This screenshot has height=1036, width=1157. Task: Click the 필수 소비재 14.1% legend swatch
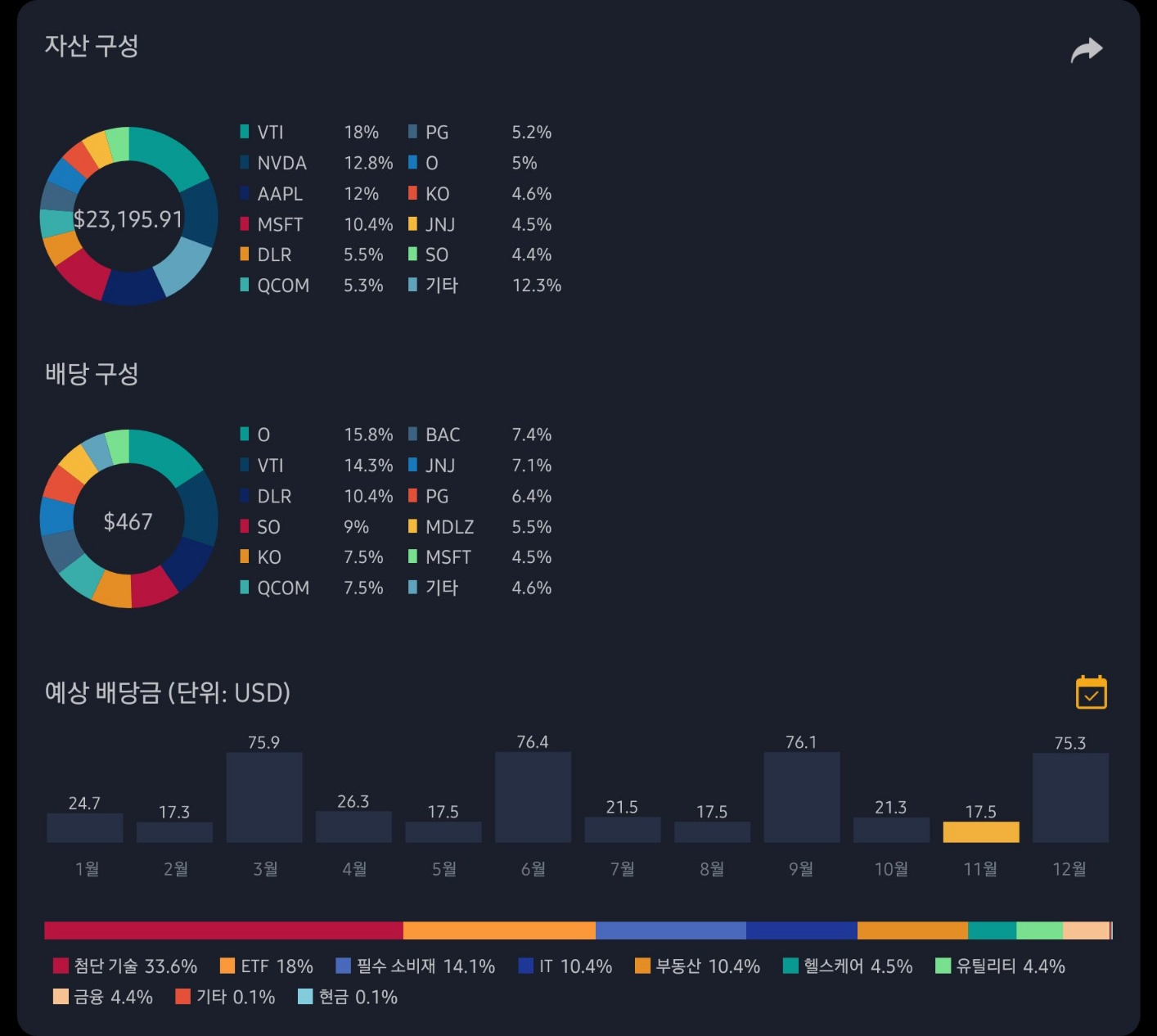pyautogui.click(x=343, y=966)
